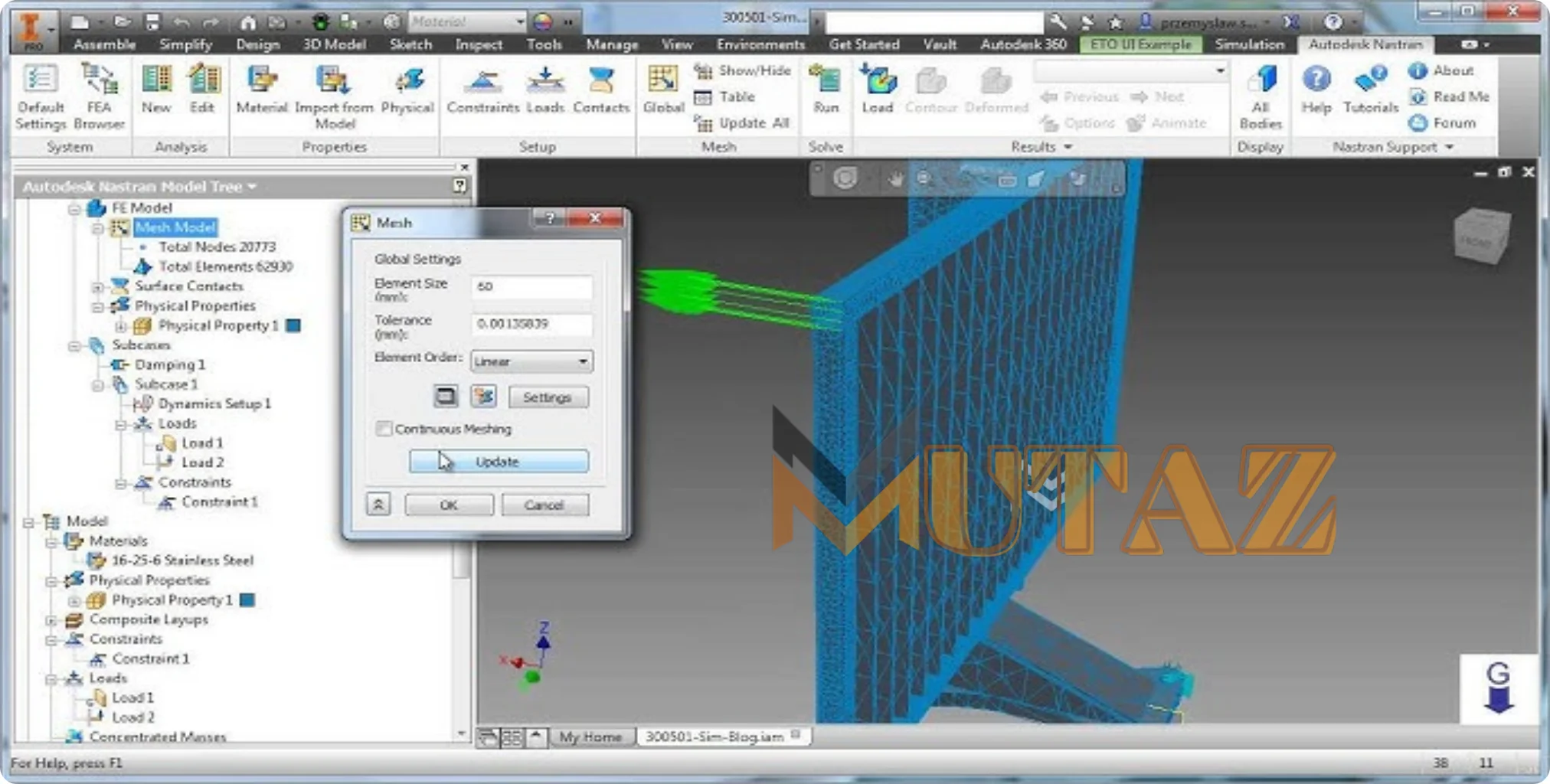Open the Read Me document
1550x784 pixels.
point(1449,96)
